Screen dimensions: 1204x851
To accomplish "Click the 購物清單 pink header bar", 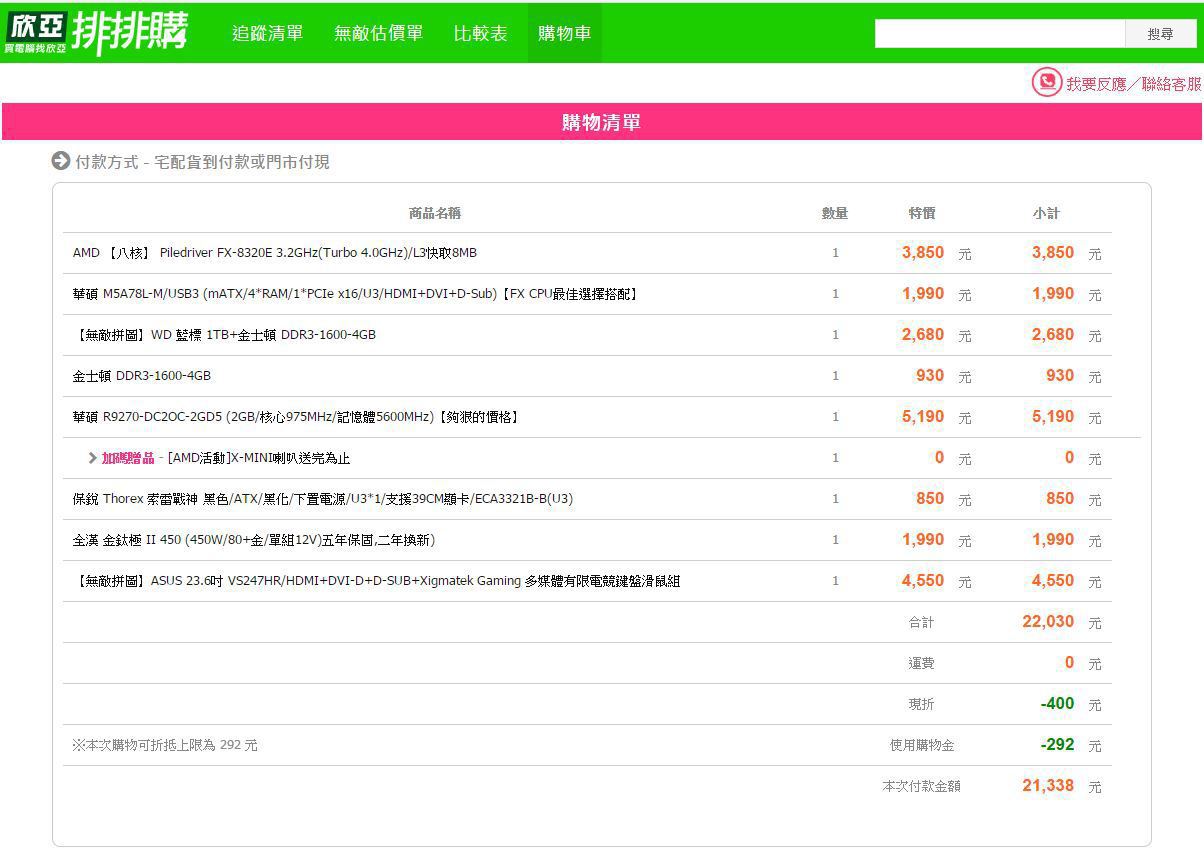I will (601, 122).
